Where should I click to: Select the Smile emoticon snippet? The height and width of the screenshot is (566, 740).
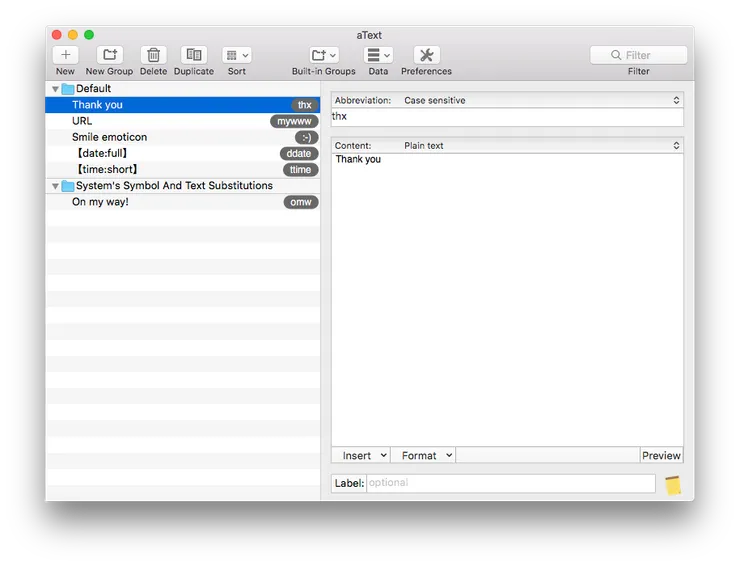(x=109, y=137)
